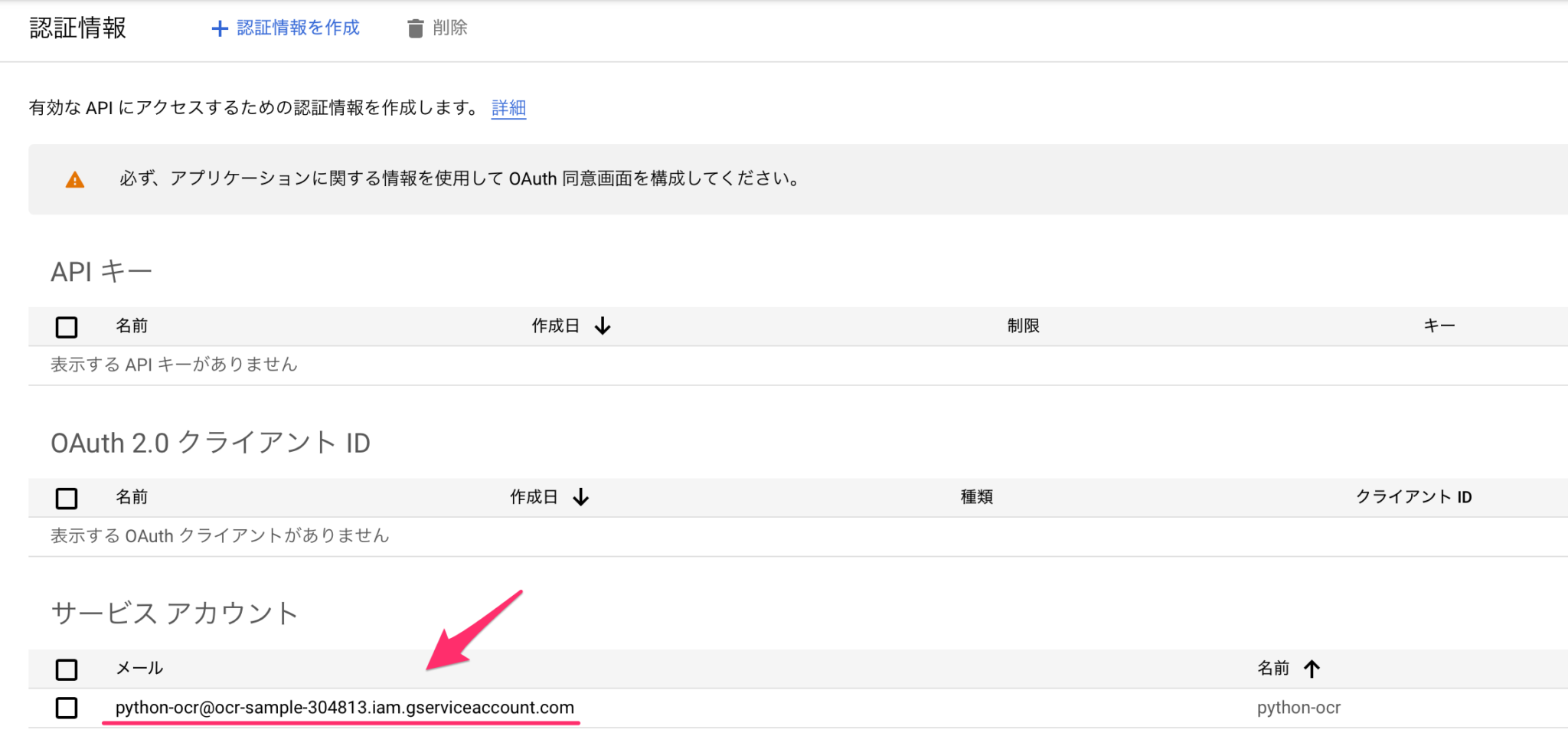Click the sort arrow beside OAuth 作成日
Screen dimensions: 1568x746
click(x=582, y=497)
